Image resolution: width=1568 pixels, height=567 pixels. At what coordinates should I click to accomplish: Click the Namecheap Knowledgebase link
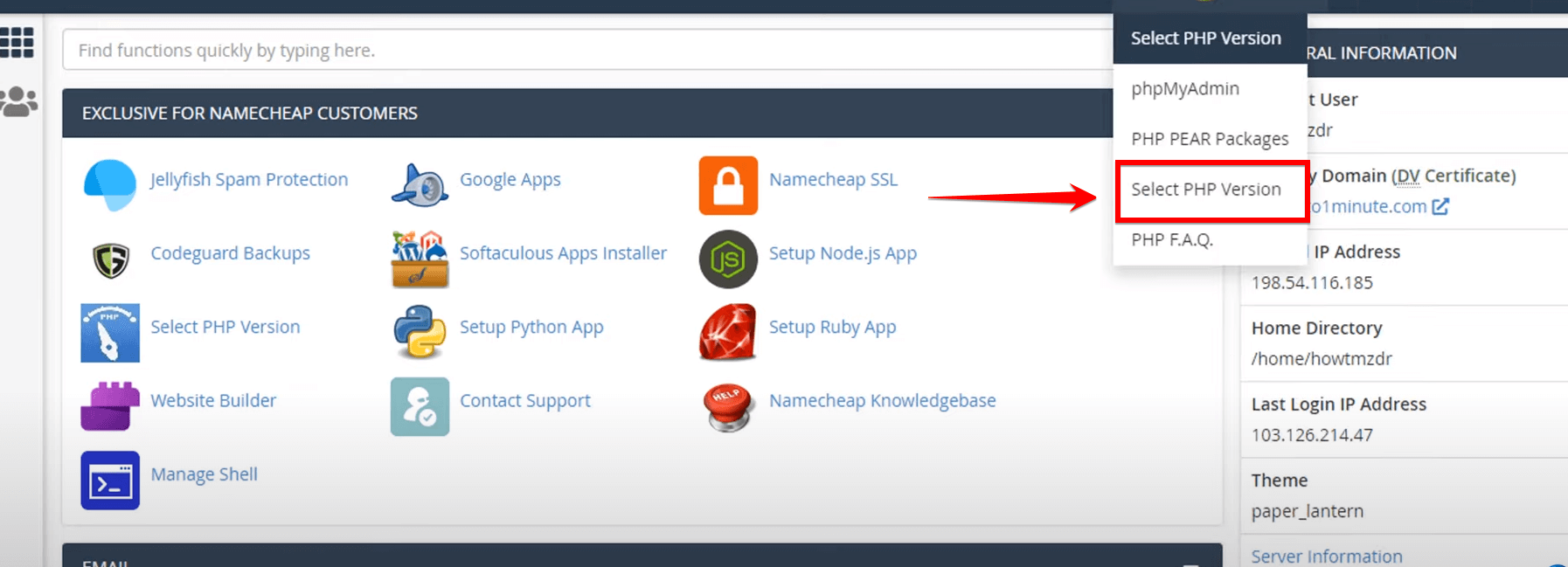pos(882,400)
